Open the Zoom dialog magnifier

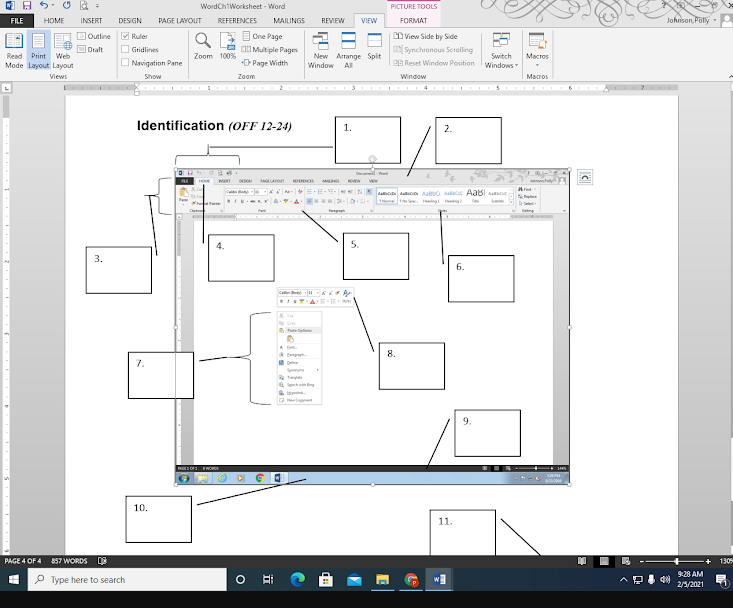203,46
